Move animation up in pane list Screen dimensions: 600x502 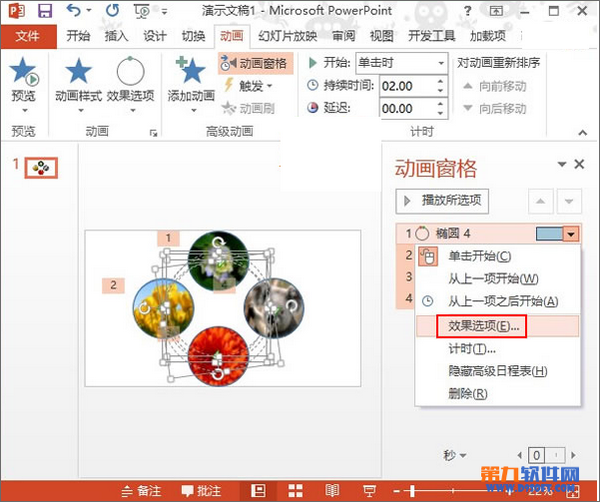(x=540, y=201)
